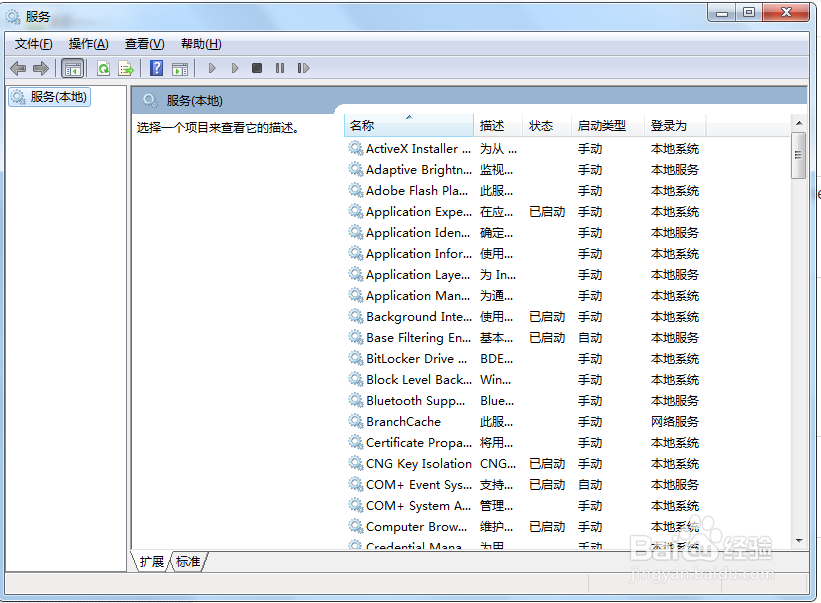Click the scrollbar down arrow

click(799, 542)
